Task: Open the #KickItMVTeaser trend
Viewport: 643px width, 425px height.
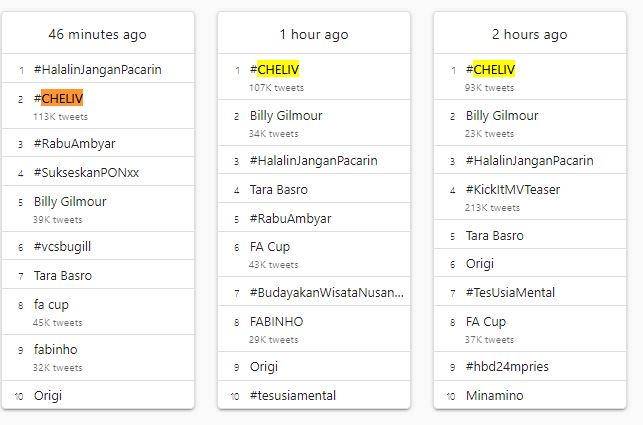Action: (512, 189)
